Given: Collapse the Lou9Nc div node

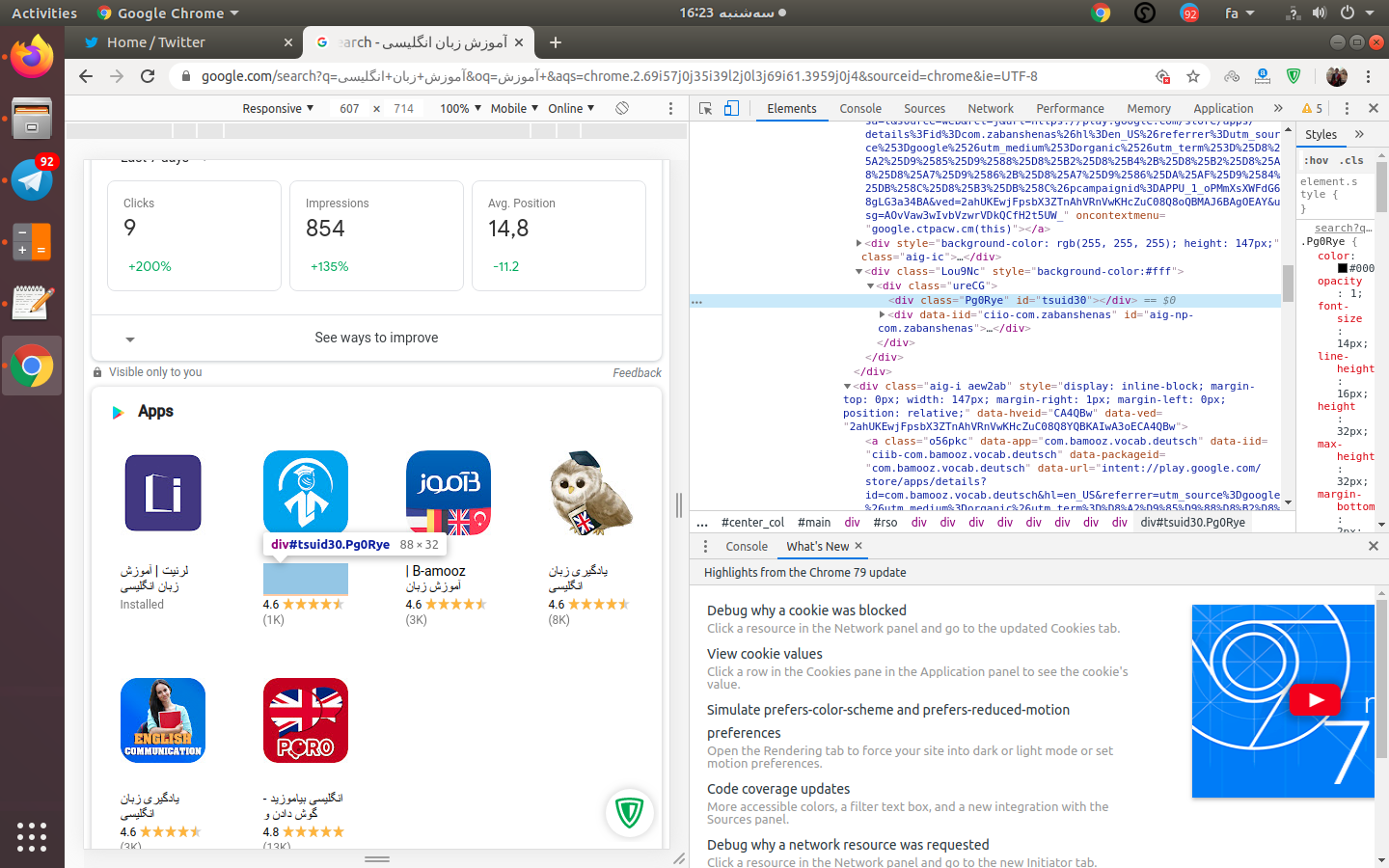Looking at the screenshot, I should pyautogui.click(x=858, y=271).
